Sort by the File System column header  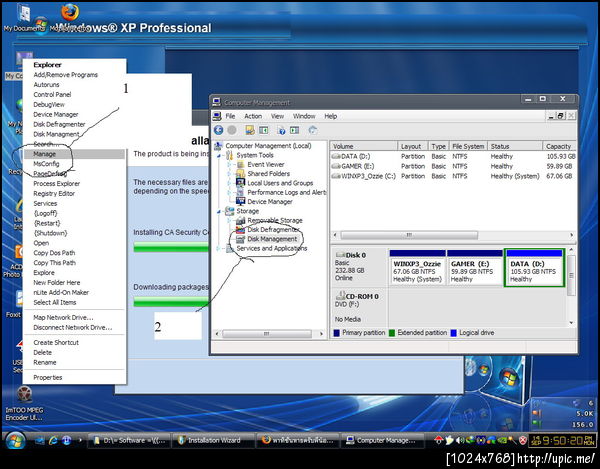pos(468,146)
